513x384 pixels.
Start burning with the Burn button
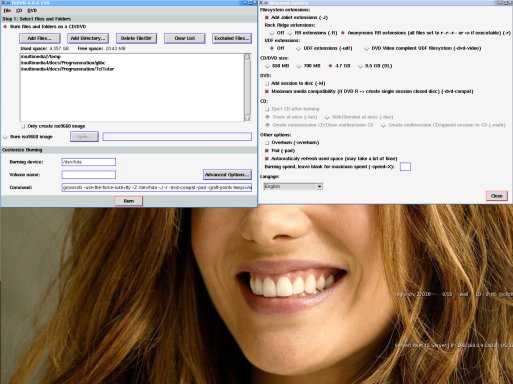pos(129,201)
